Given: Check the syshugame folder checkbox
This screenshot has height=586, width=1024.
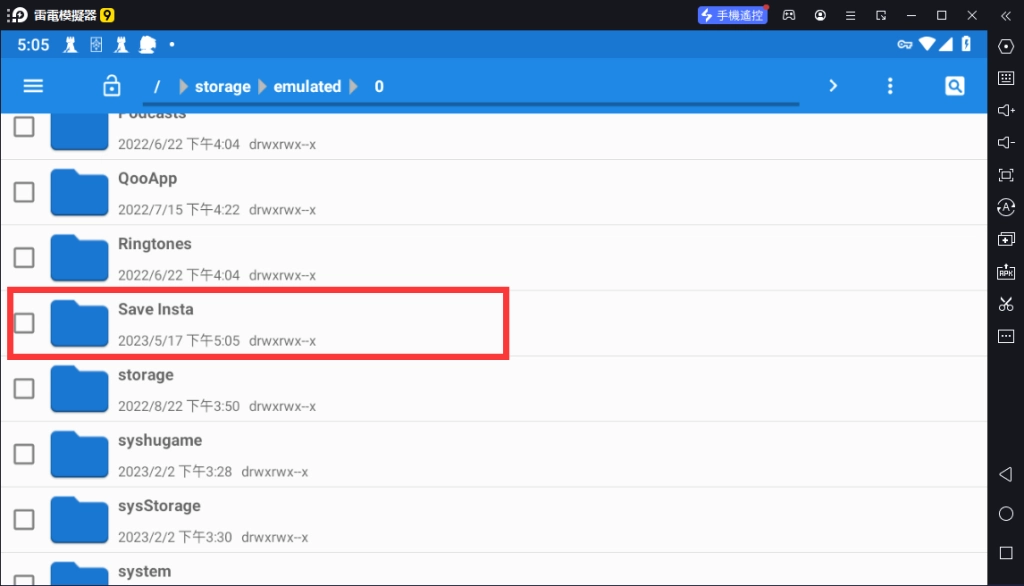Looking at the screenshot, I should [24, 454].
